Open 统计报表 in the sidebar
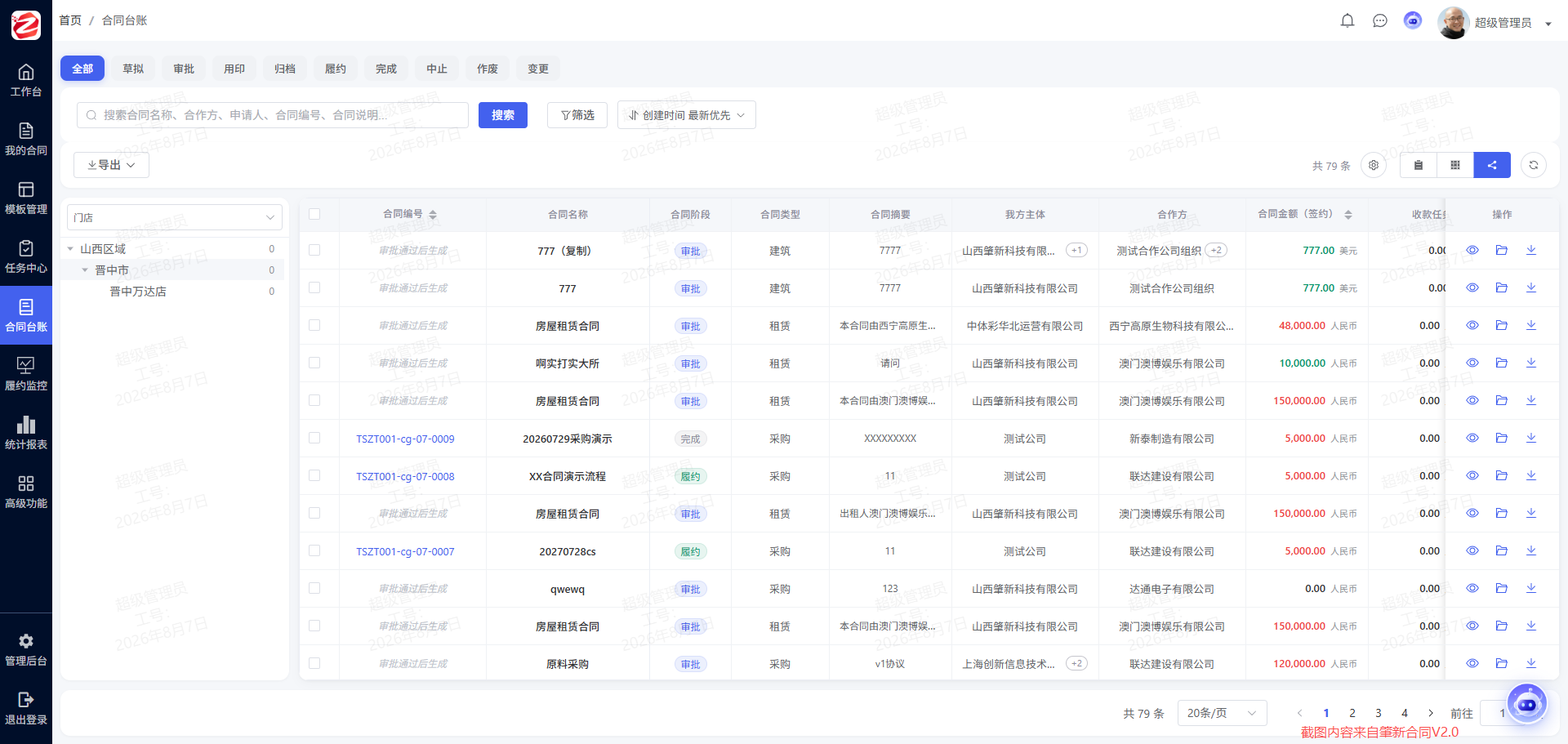Viewport: 1568px width, 744px height. (26, 433)
